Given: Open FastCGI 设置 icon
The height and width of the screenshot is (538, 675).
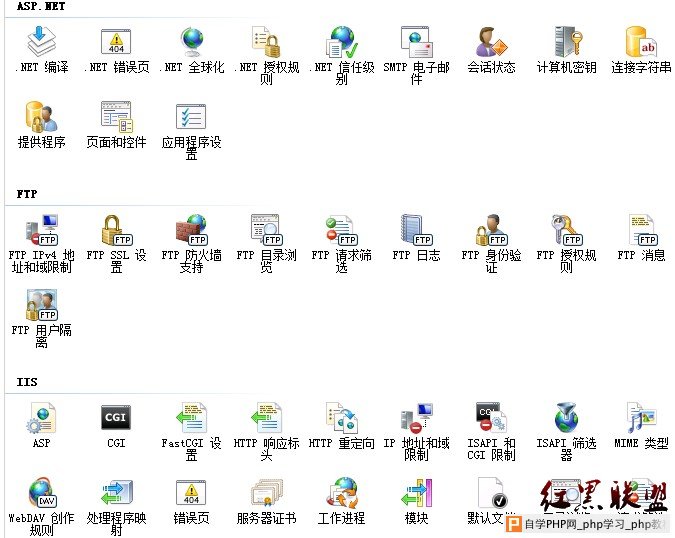Looking at the screenshot, I should pyautogui.click(x=191, y=417).
